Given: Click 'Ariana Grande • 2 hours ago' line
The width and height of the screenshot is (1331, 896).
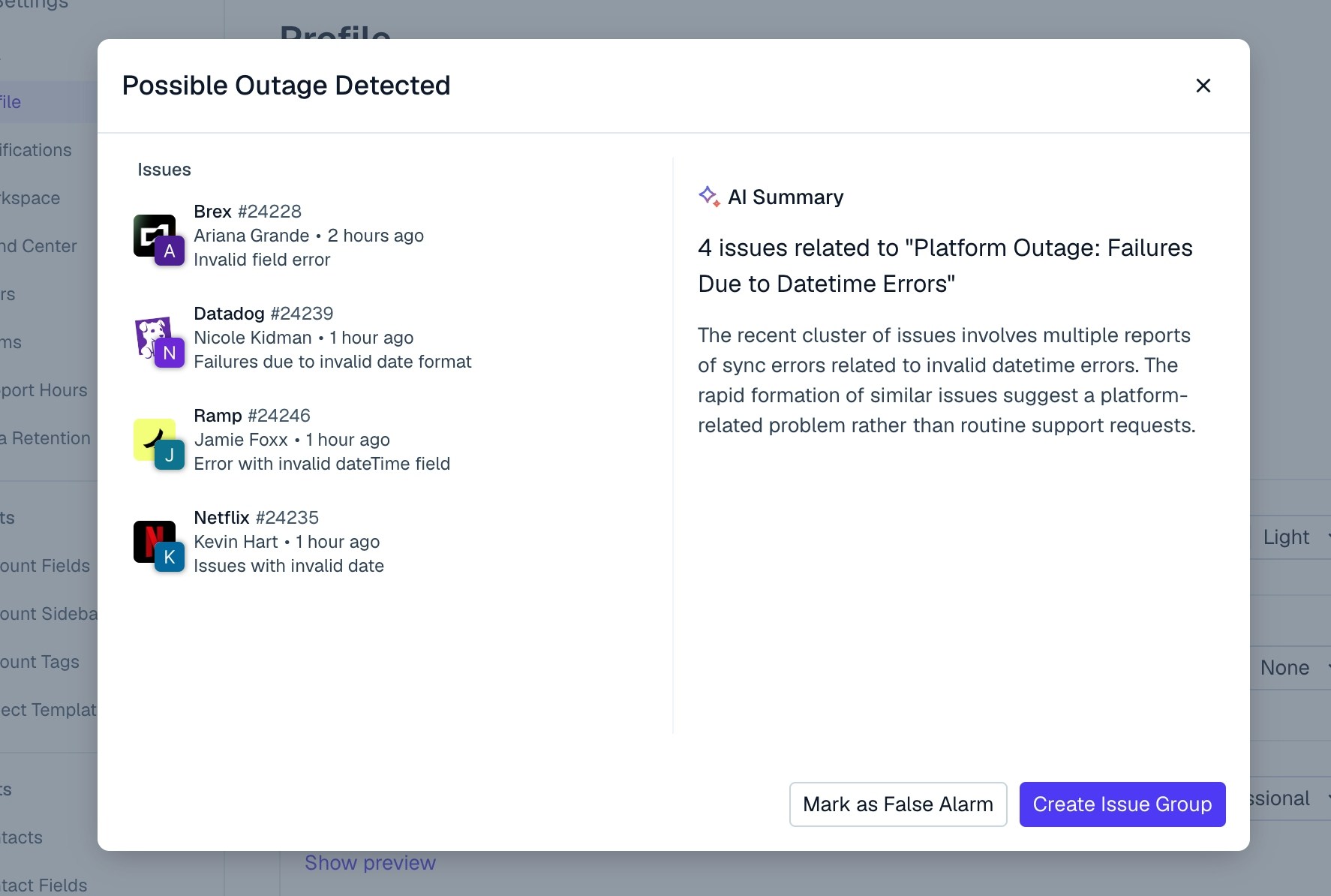Looking at the screenshot, I should (308, 236).
